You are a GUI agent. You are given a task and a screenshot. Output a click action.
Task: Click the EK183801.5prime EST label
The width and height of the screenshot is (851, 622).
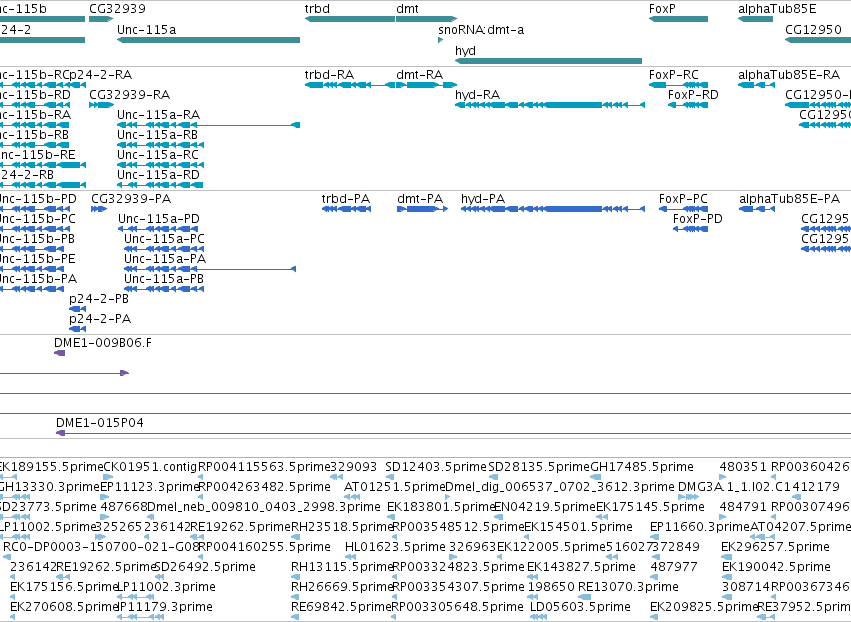point(441,507)
